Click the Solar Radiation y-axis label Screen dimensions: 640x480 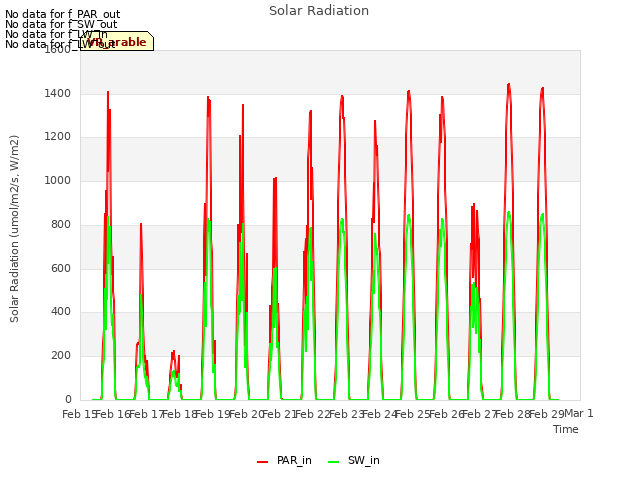tap(14, 229)
